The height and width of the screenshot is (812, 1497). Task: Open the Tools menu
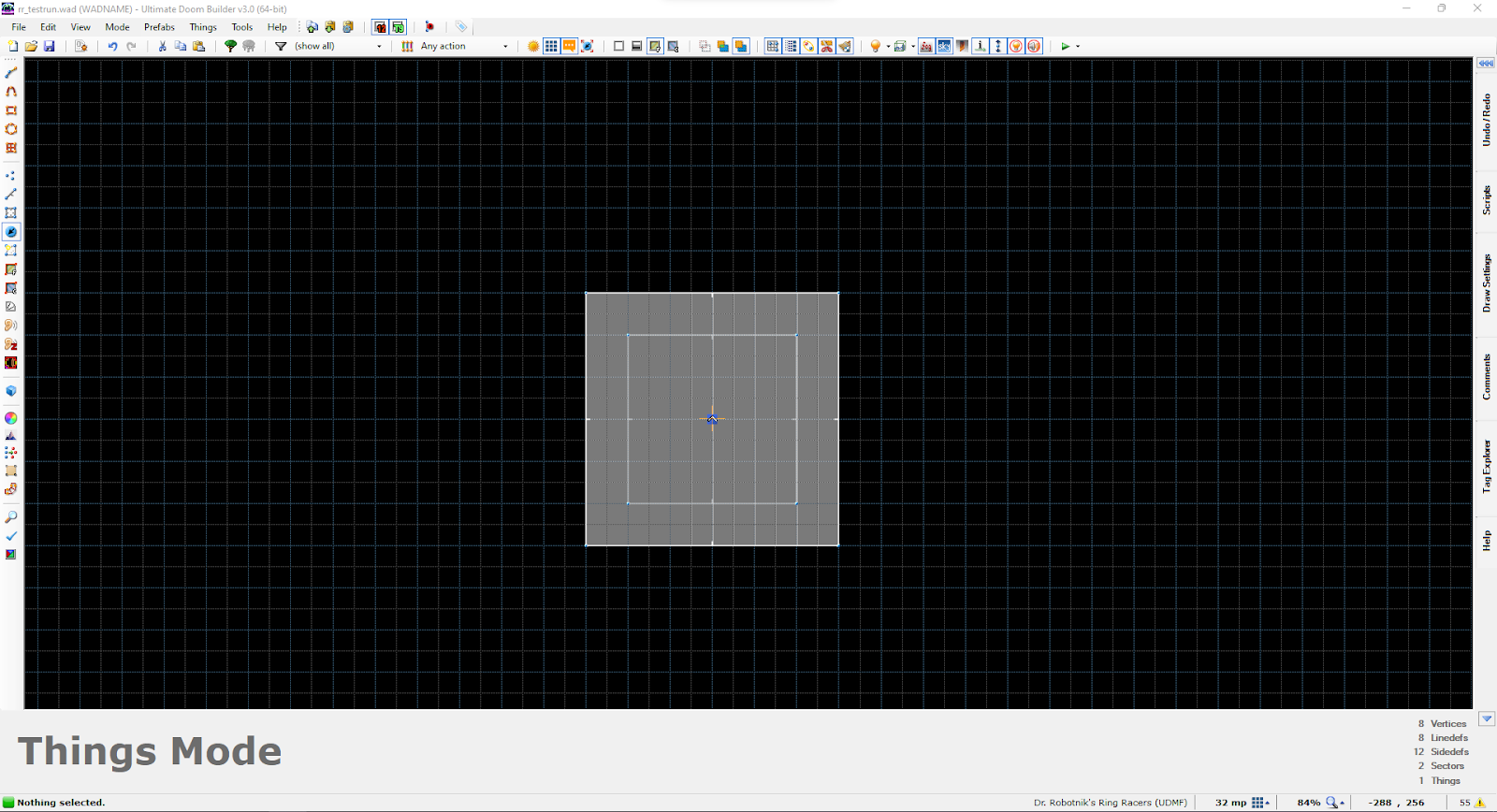[242, 27]
